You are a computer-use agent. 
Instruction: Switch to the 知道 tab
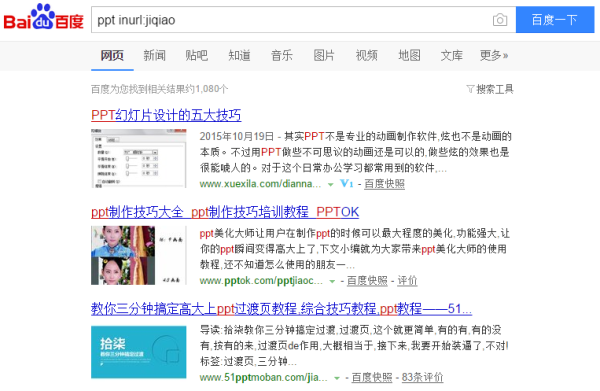[x=240, y=55]
